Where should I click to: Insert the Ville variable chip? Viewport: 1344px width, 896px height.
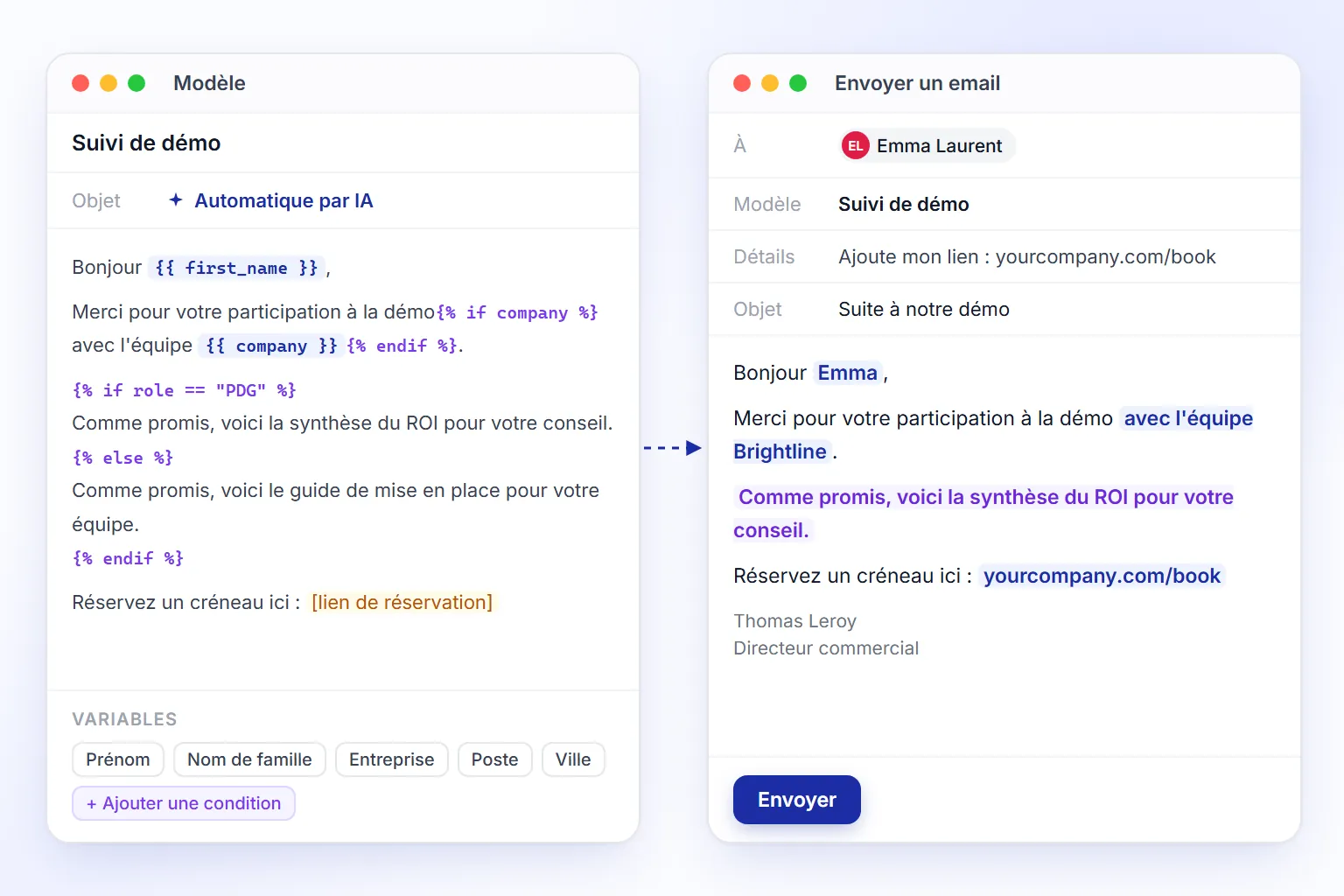(x=573, y=759)
